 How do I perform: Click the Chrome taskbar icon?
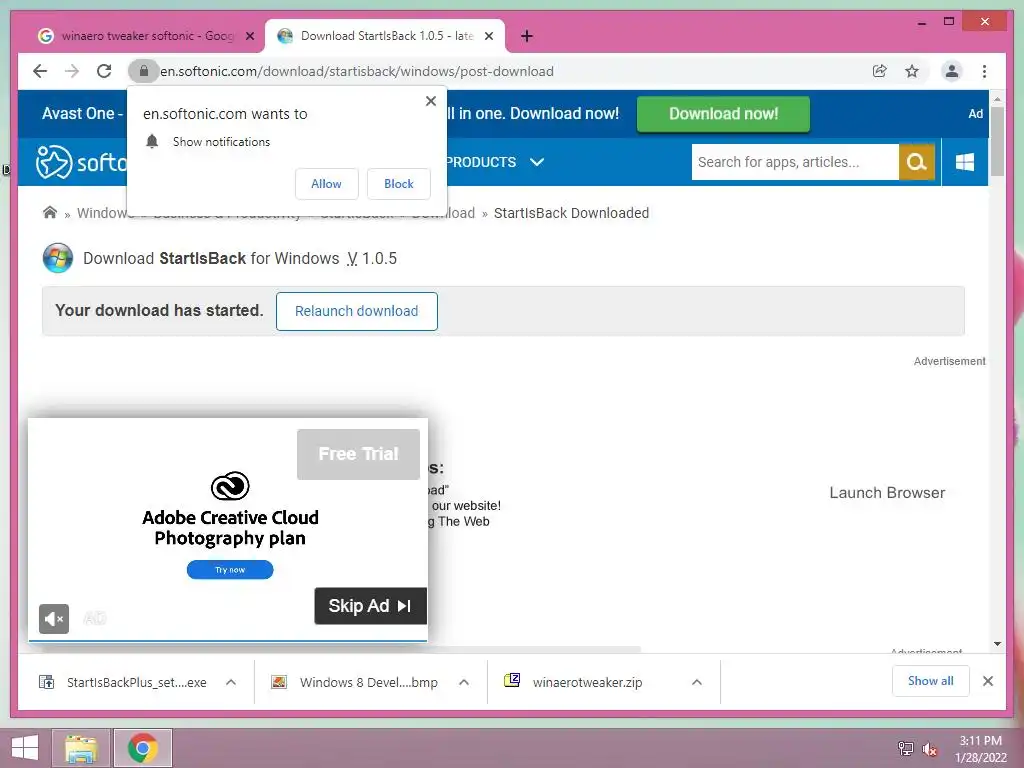[x=143, y=748]
